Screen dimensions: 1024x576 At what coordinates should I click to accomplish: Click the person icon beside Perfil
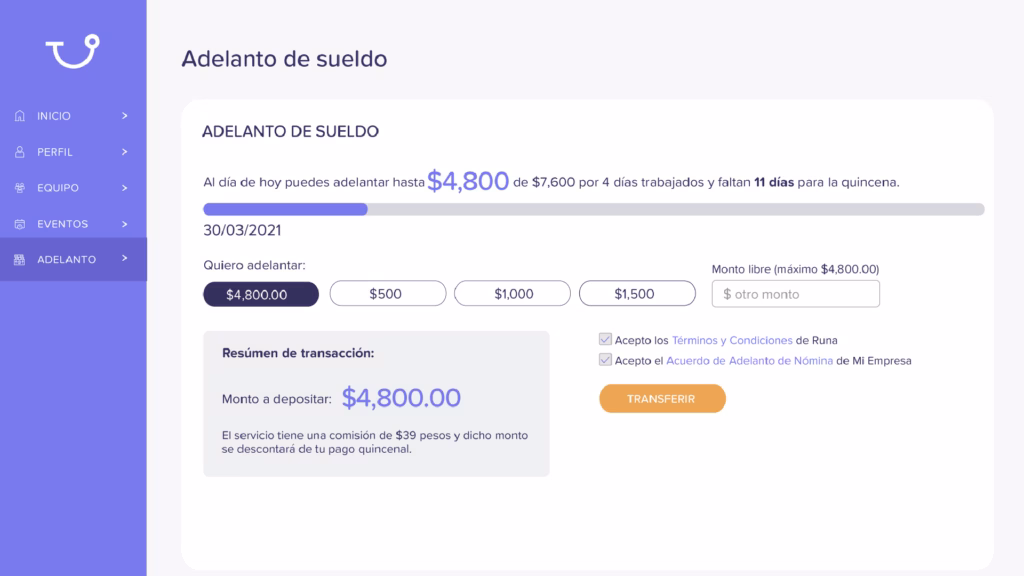click(20, 152)
